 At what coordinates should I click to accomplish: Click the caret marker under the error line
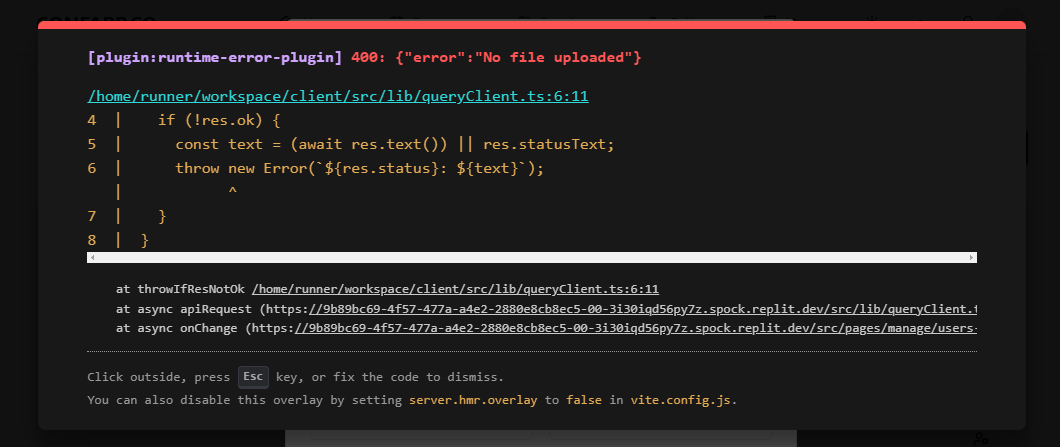232,191
